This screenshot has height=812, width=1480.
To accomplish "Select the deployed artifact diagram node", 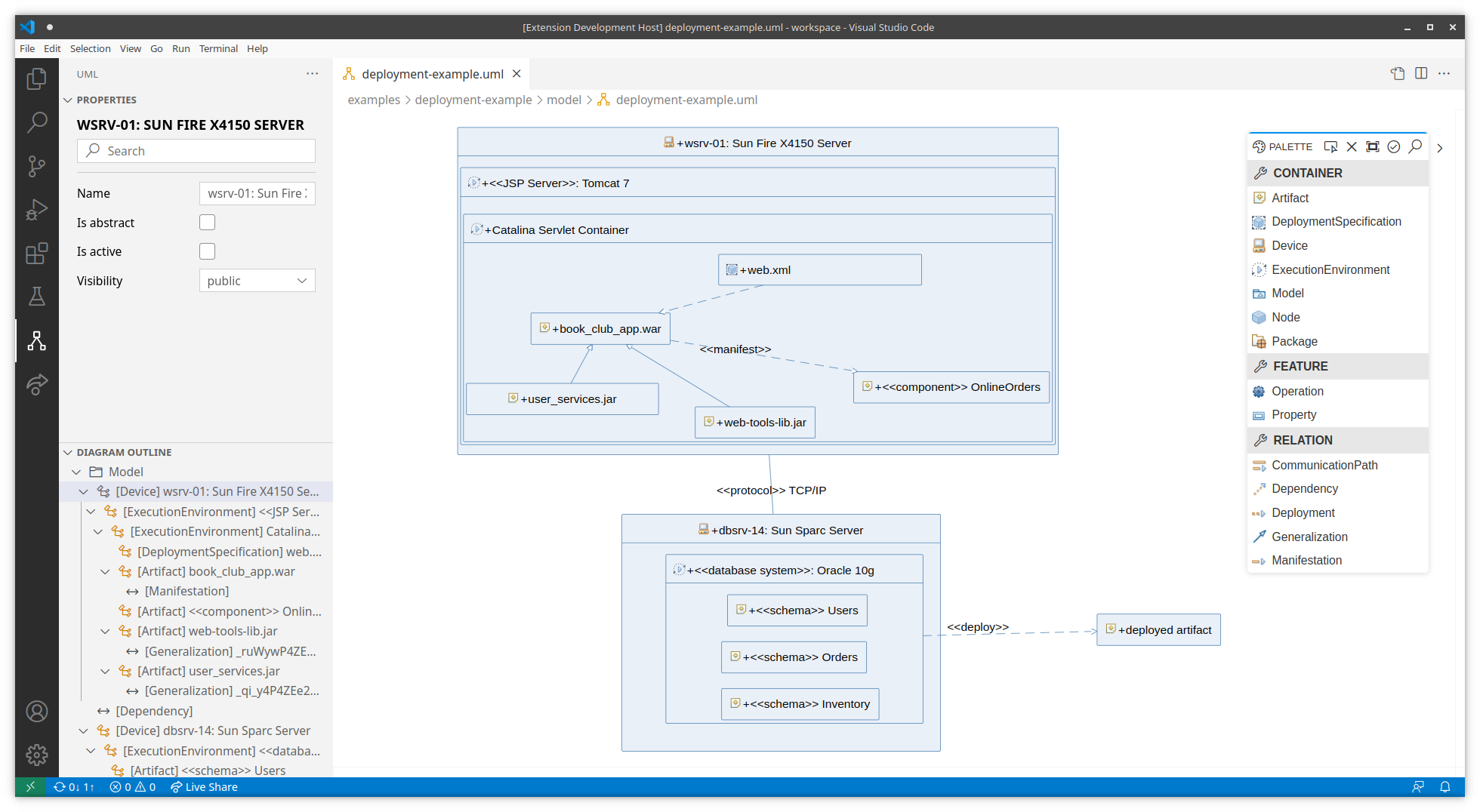I will click(1158, 630).
